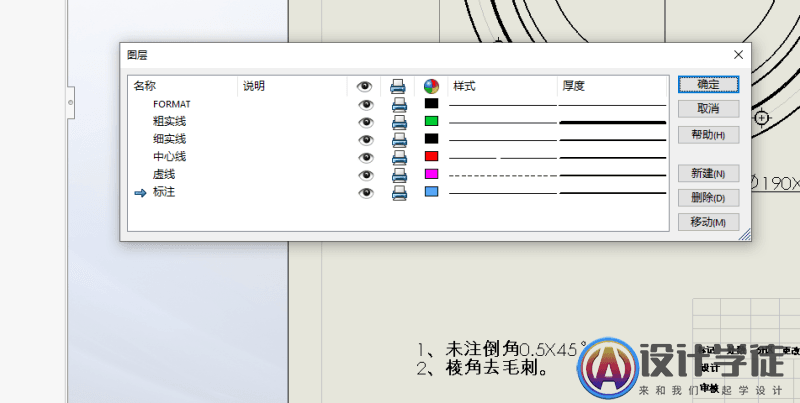Open line style choices for 标注 layer
This screenshot has width=800, height=403.
[503, 193]
